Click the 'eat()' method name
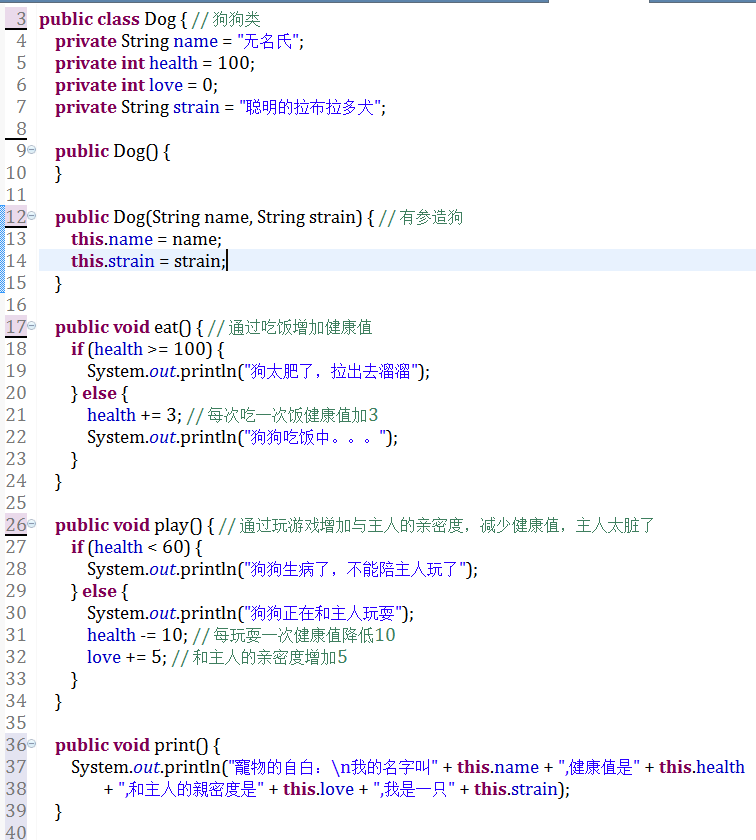This screenshot has height=840, width=756. pyautogui.click(x=172, y=327)
